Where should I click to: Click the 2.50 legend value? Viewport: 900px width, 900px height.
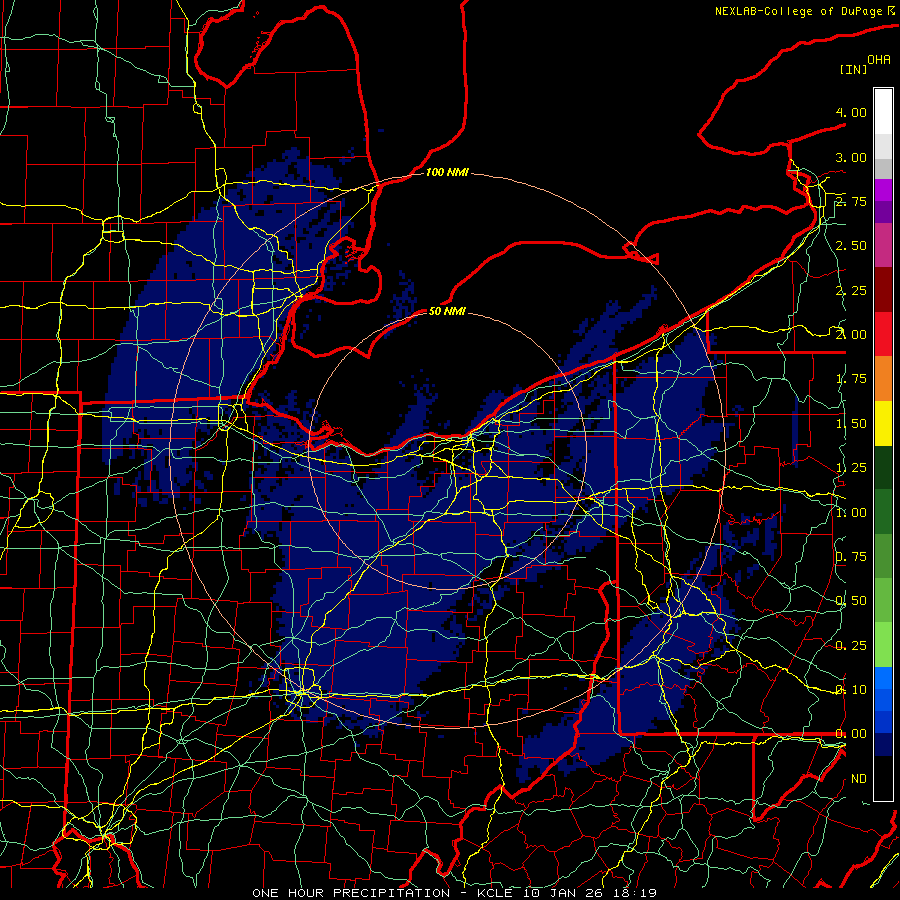tap(851, 246)
